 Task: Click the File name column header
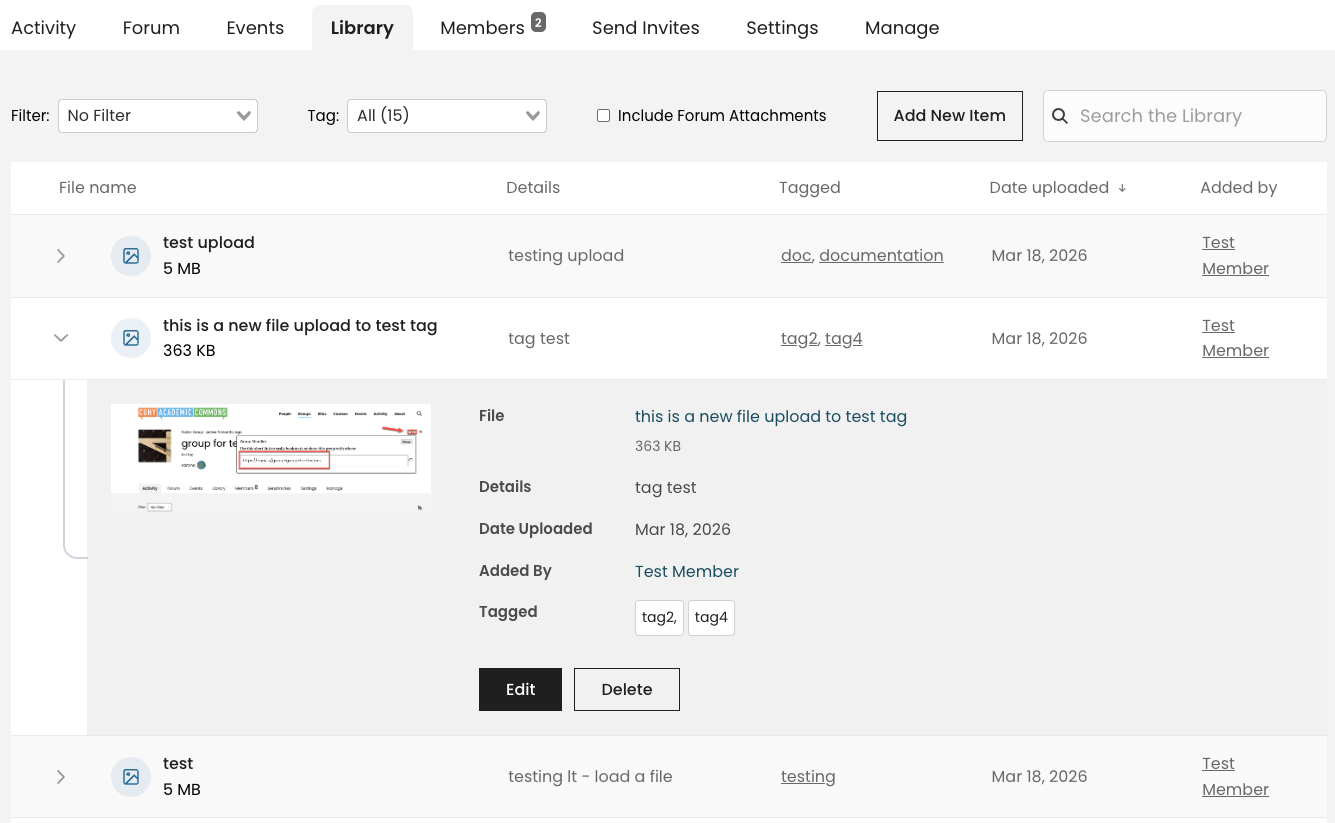(97, 188)
